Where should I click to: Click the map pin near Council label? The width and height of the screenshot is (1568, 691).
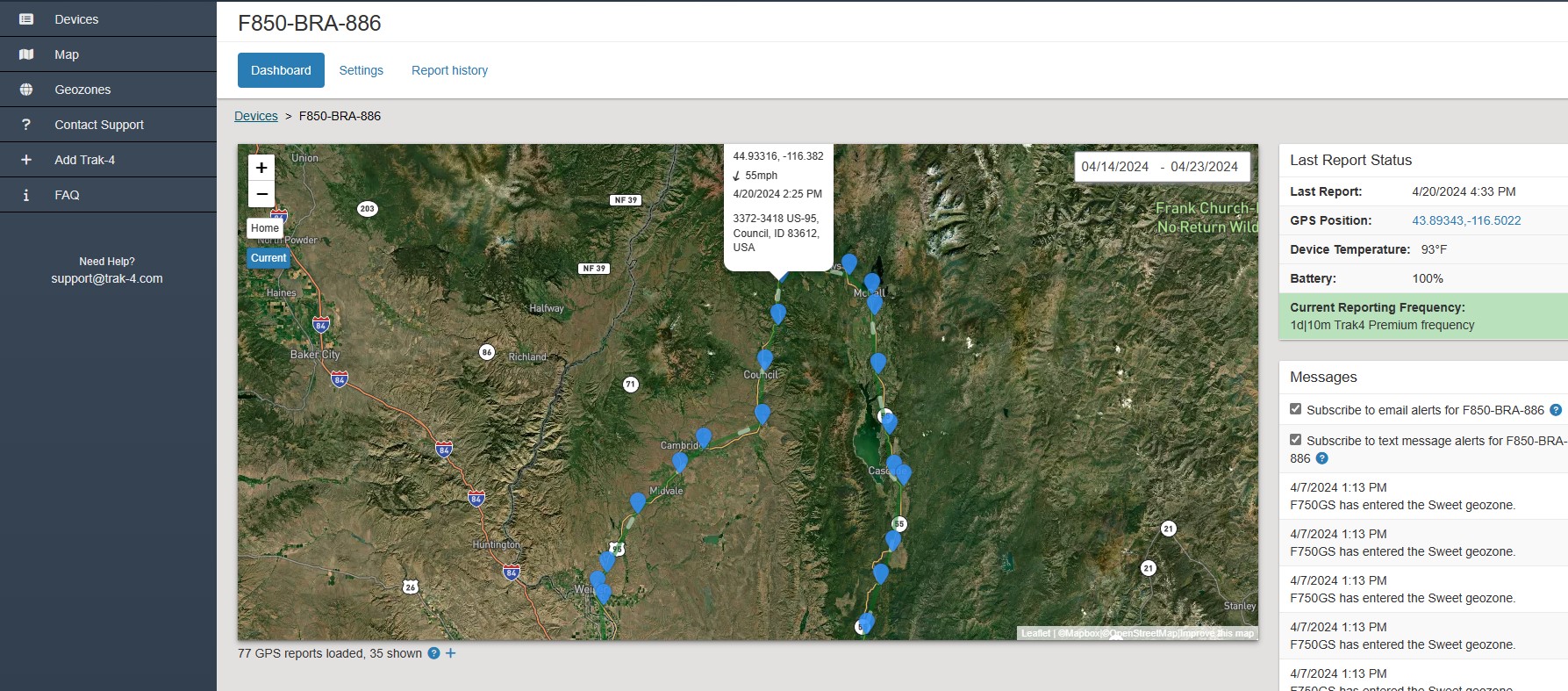pos(765,358)
